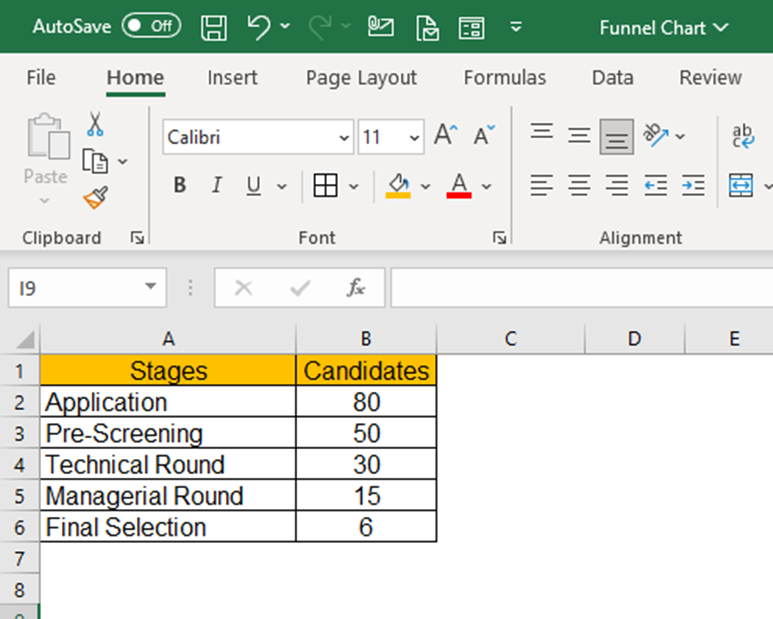The height and width of the screenshot is (619, 773).
Task: Click the Undo arrow icon
Action: click(259, 27)
